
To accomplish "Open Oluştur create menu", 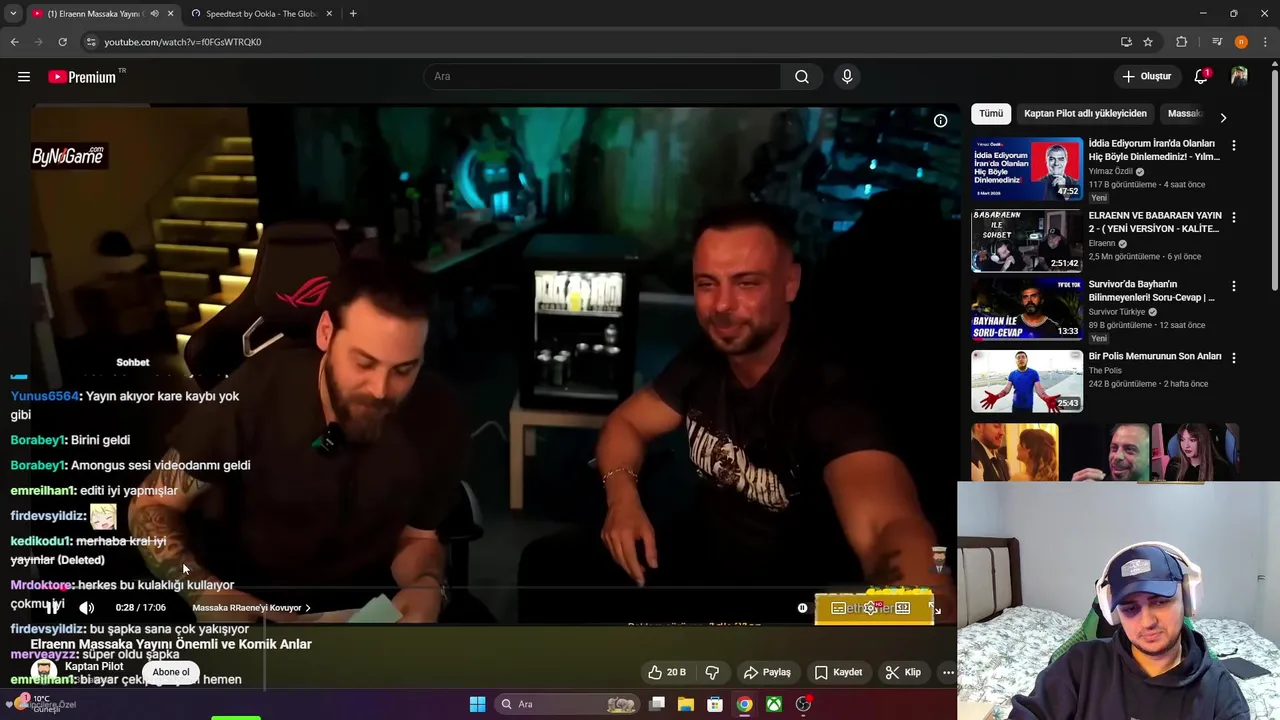I will 1146,77.
